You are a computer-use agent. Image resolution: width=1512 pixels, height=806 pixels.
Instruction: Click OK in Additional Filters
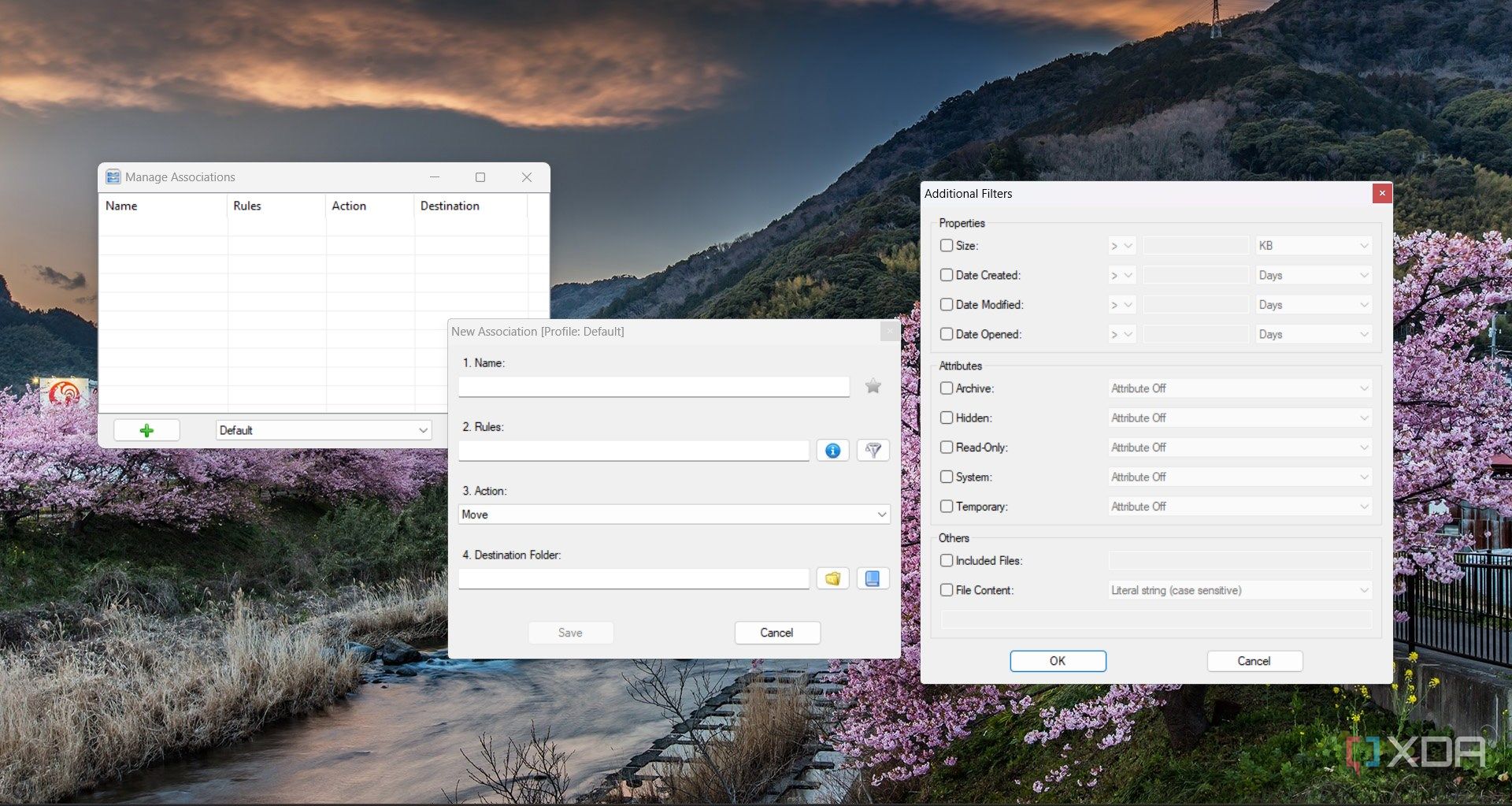(x=1058, y=661)
